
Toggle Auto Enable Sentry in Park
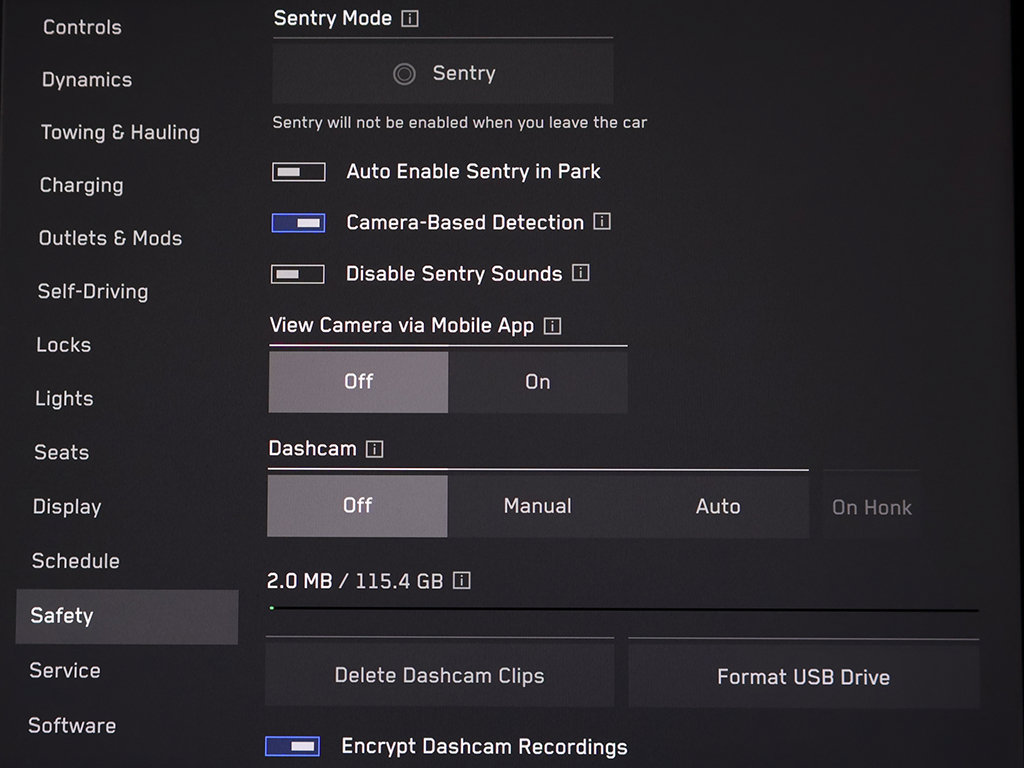point(298,172)
